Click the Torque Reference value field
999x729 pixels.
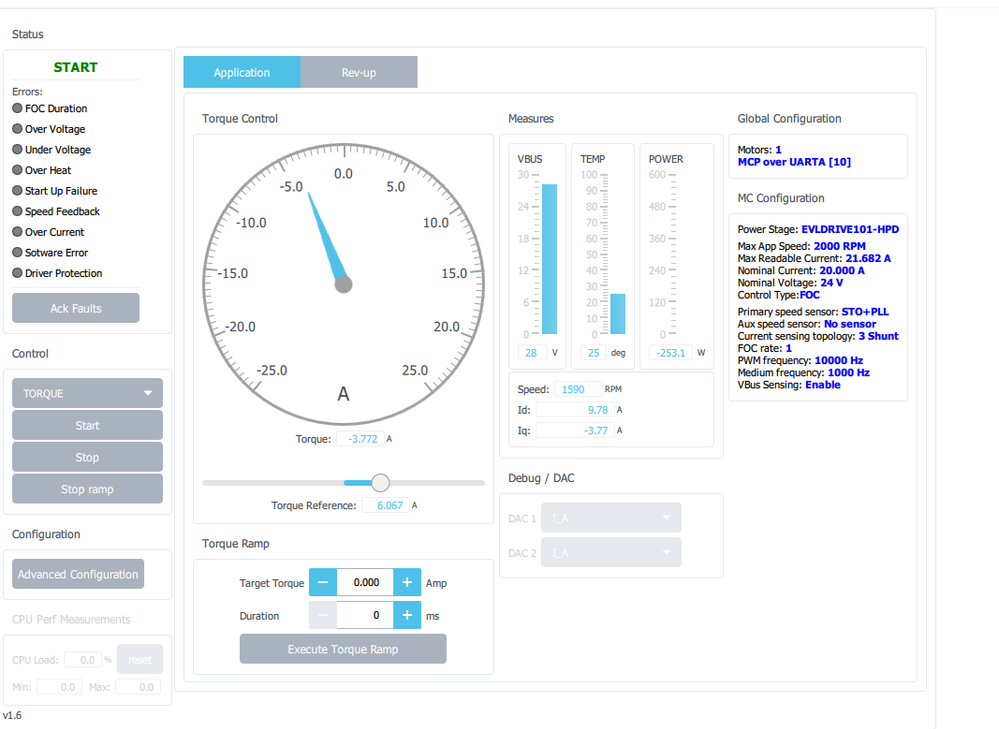click(x=384, y=505)
